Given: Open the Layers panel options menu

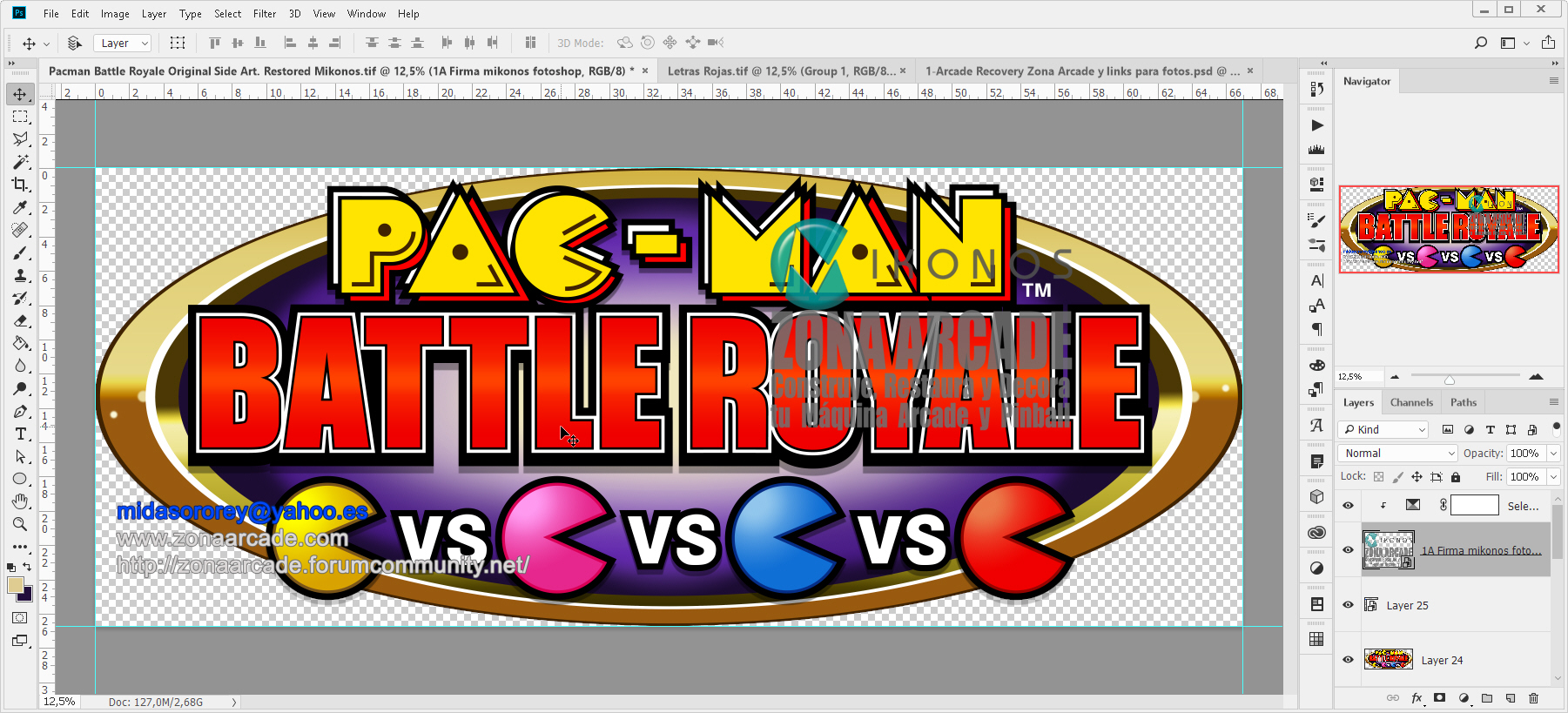Looking at the screenshot, I should pyautogui.click(x=1554, y=402).
